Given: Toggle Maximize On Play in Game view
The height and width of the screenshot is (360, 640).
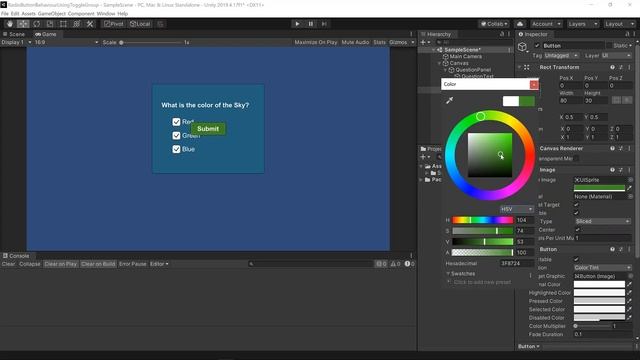Looking at the screenshot, I should pos(316,42).
